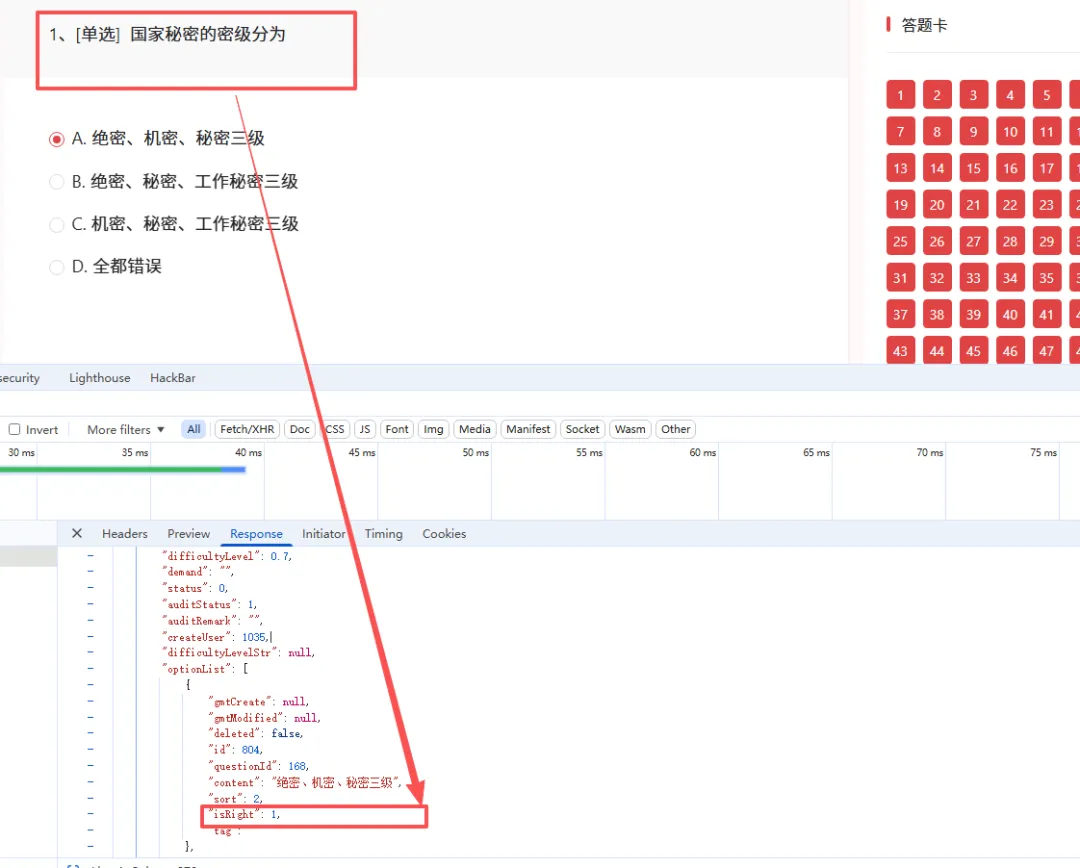Switch to the Cookies tab
Image resolution: width=1080 pixels, height=868 pixels.
(x=444, y=534)
